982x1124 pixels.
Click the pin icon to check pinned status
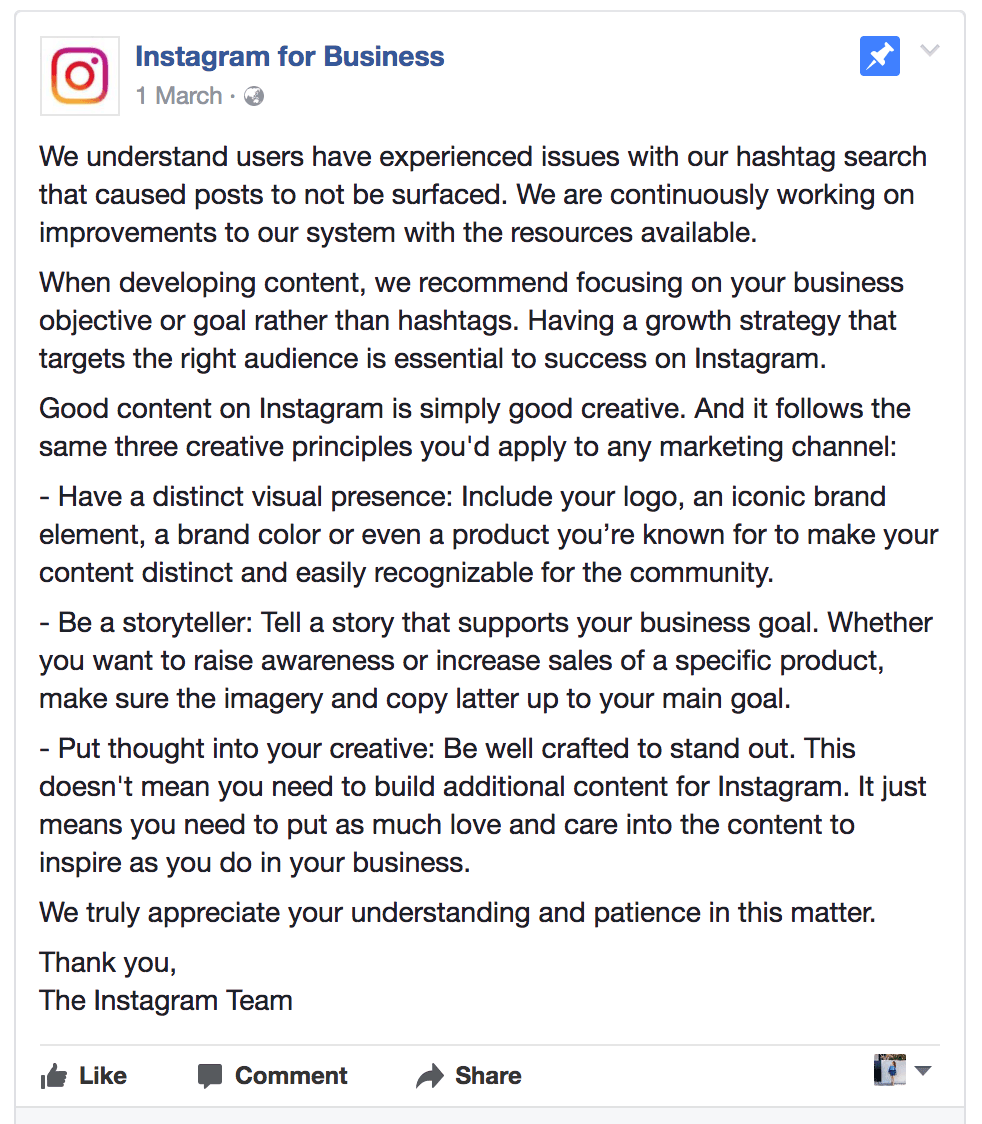(879, 56)
